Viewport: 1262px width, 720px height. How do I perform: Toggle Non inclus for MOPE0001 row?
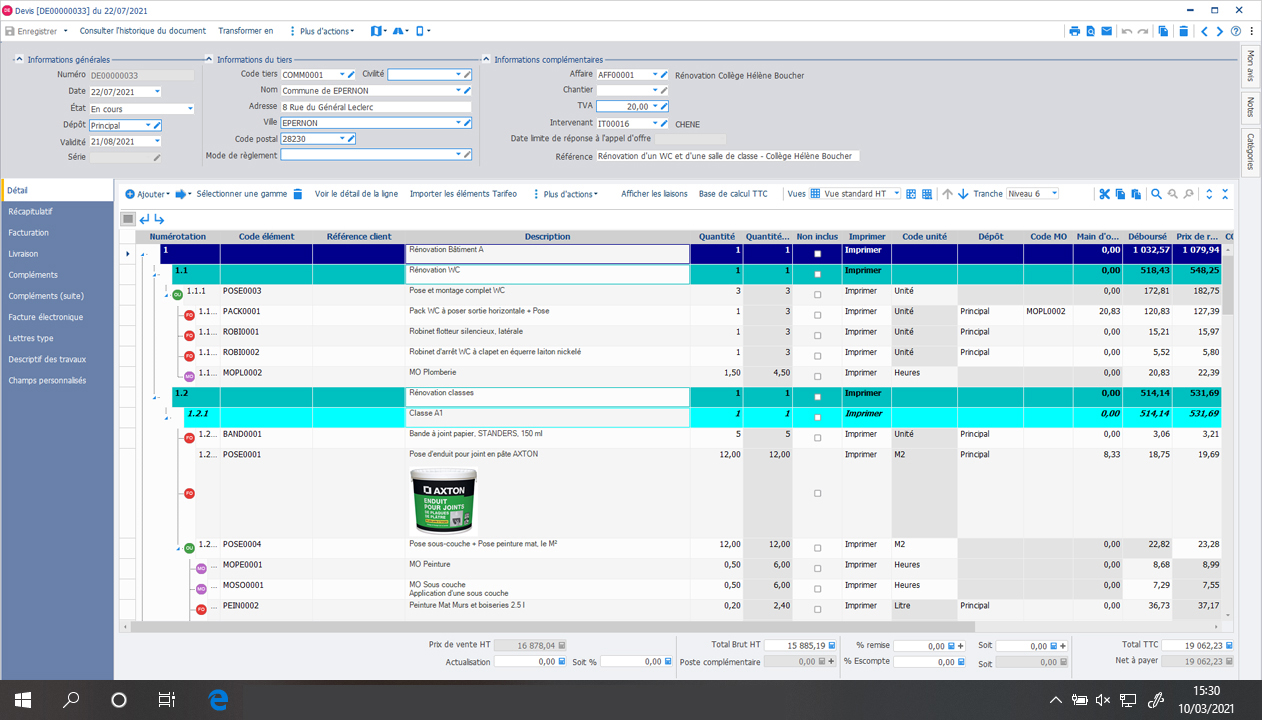coord(817,568)
